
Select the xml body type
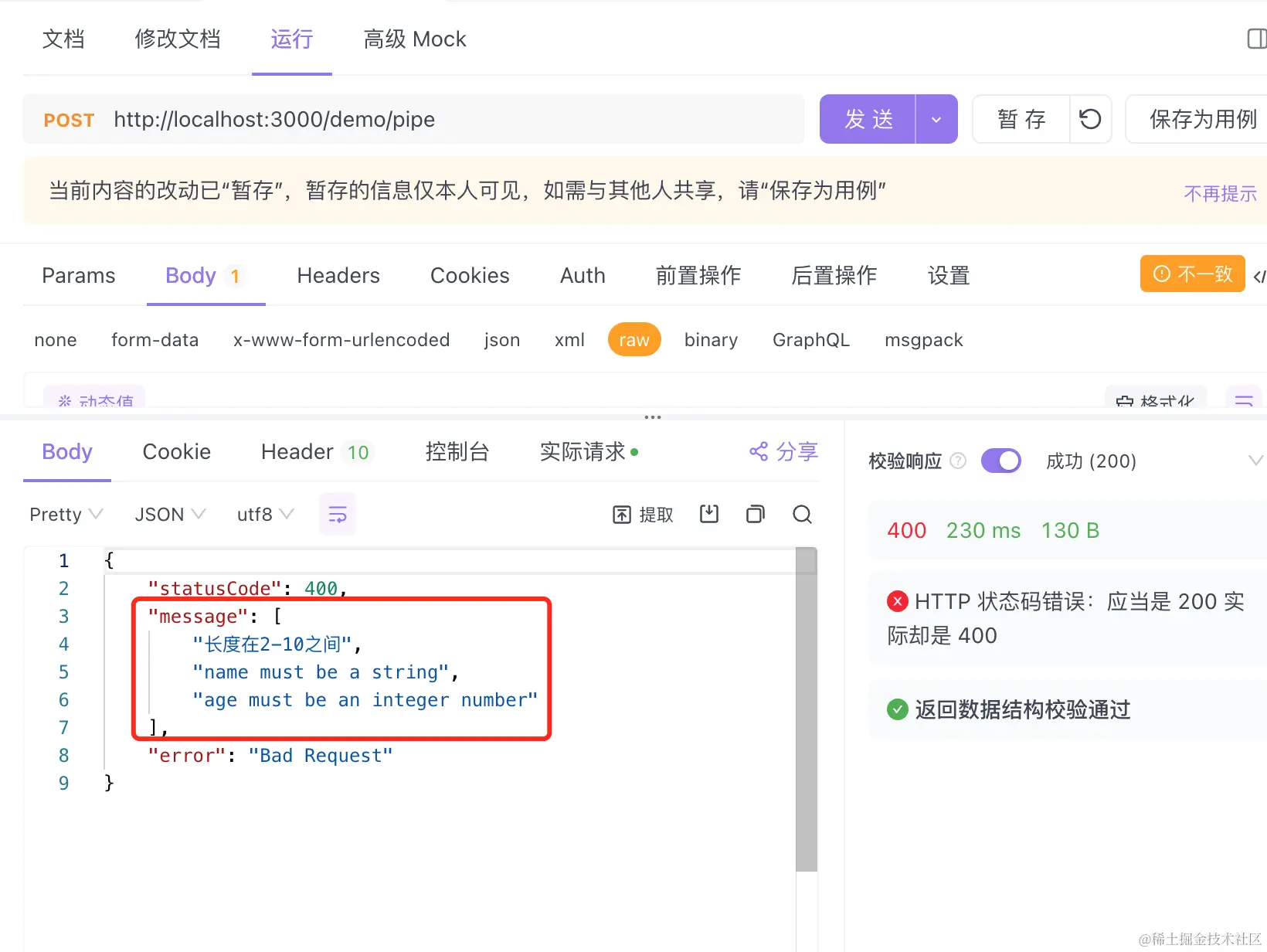pyautogui.click(x=569, y=340)
